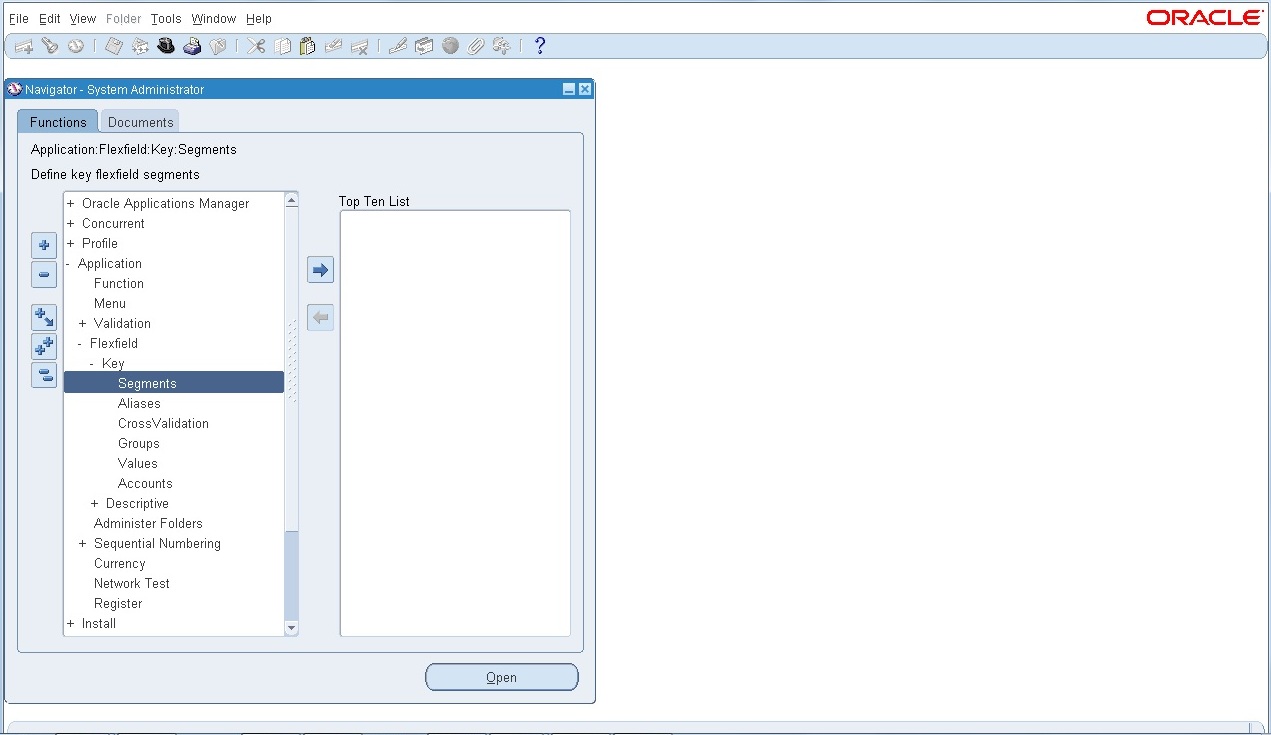Open Help with the question mark icon
This screenshot has height=735, width=1271.
pos(538,45)
